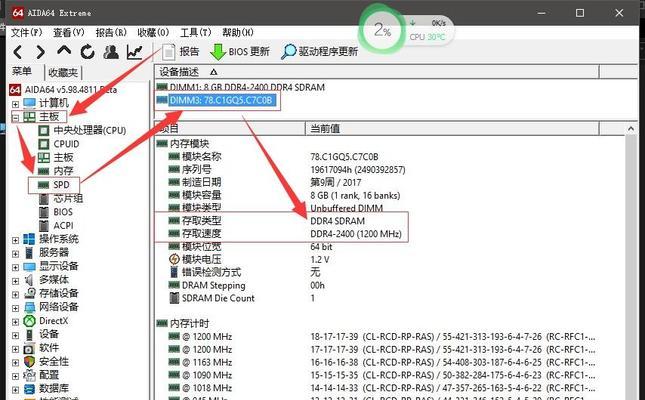Go back with the left arrow icon
Viewport: 645px width, 400px height.
[x=18, y=52]
